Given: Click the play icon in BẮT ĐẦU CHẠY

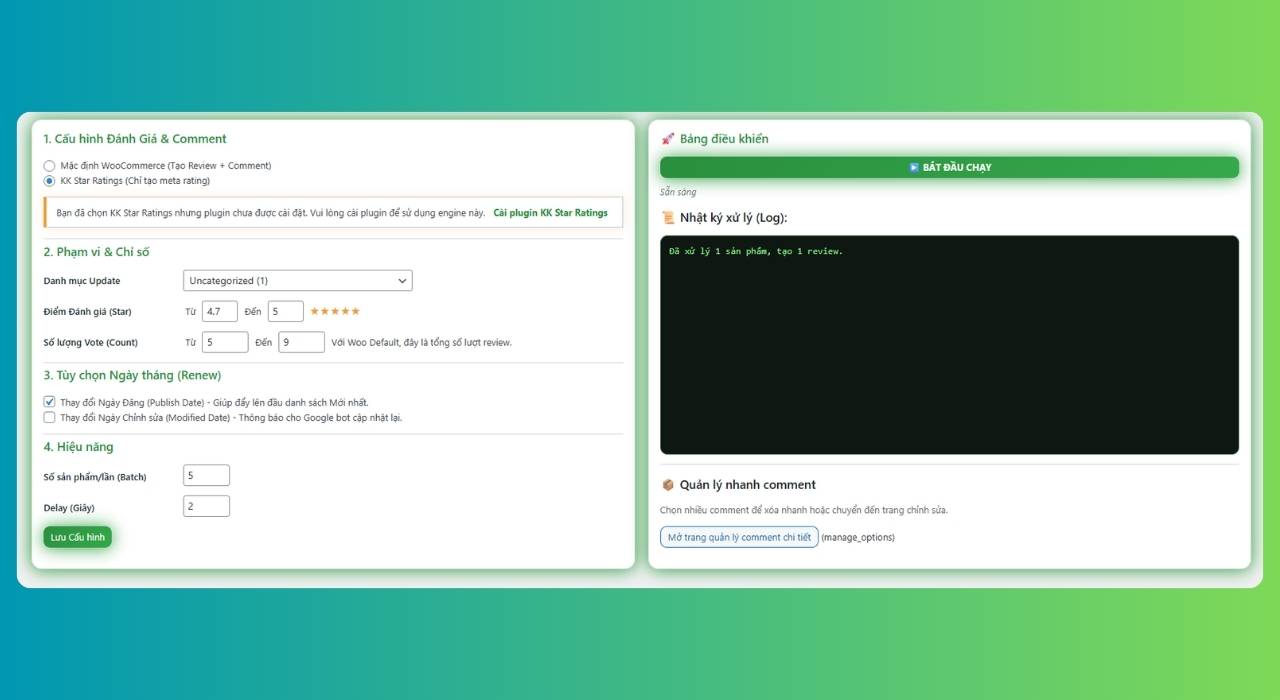Looking at the screenshot, I should click(914, 167).
